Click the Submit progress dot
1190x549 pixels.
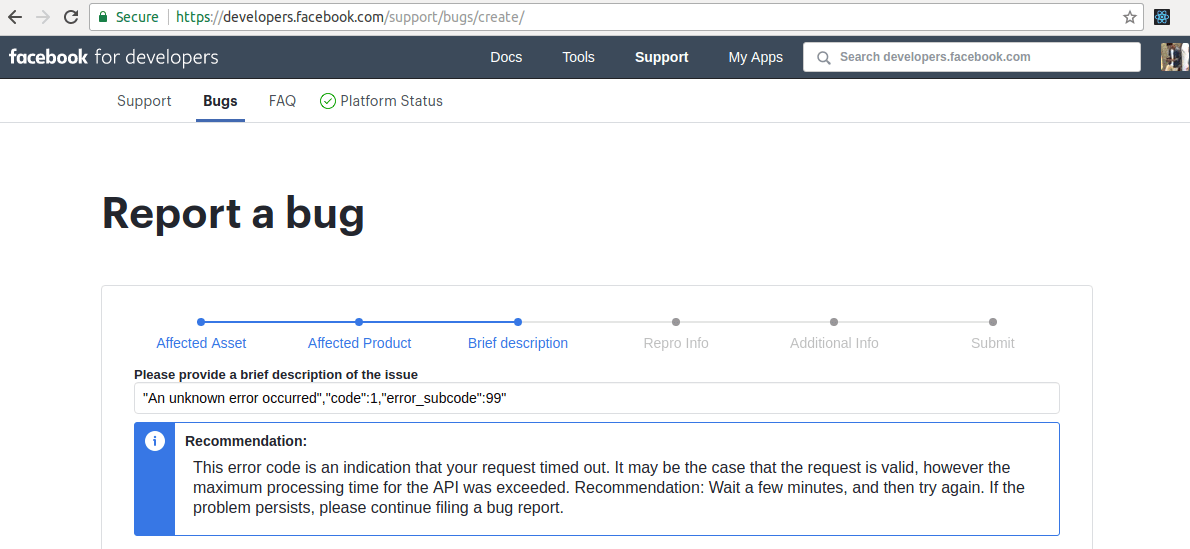tap(993, 322)
